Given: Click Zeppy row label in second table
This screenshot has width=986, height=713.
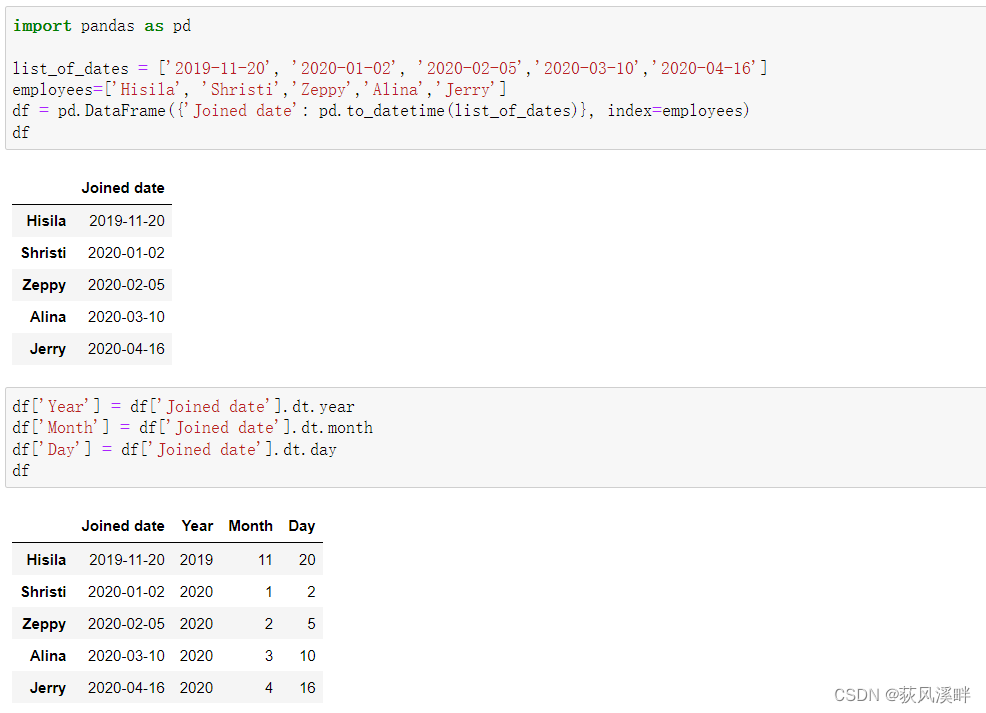Looking at the screenshot, I should click(44, 624).
